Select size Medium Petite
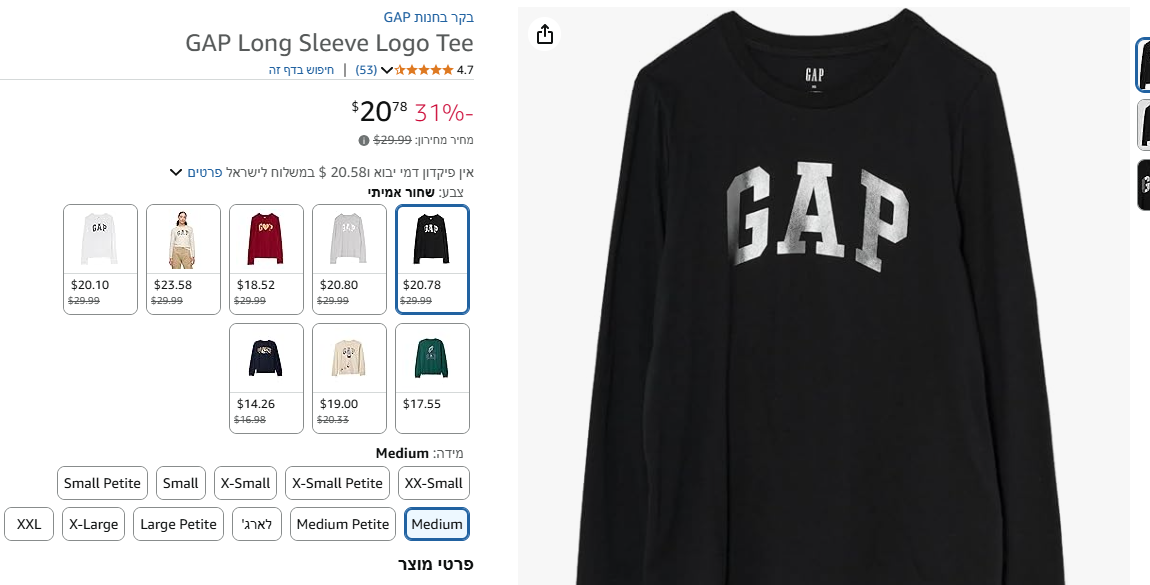This screenshot has width=1150, height=585. [343, 524]
